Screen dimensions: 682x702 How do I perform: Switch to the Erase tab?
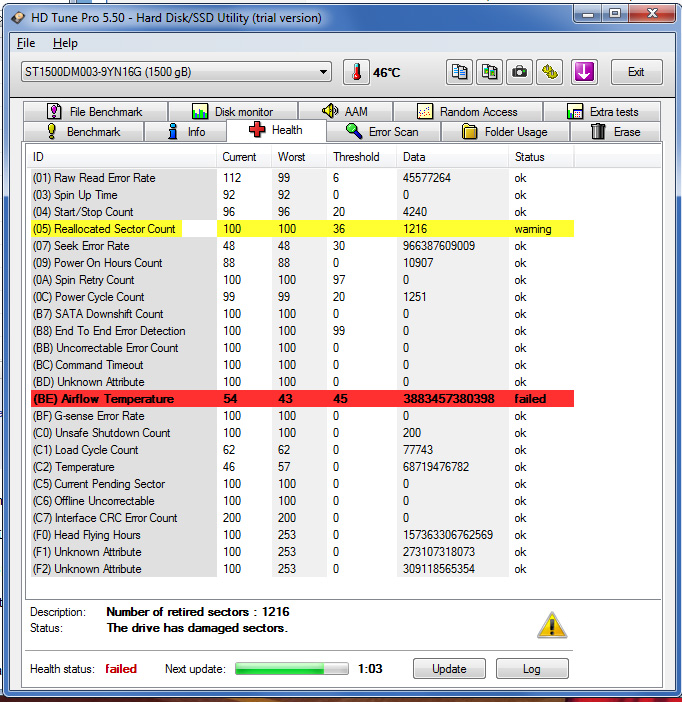coord(615,132)
